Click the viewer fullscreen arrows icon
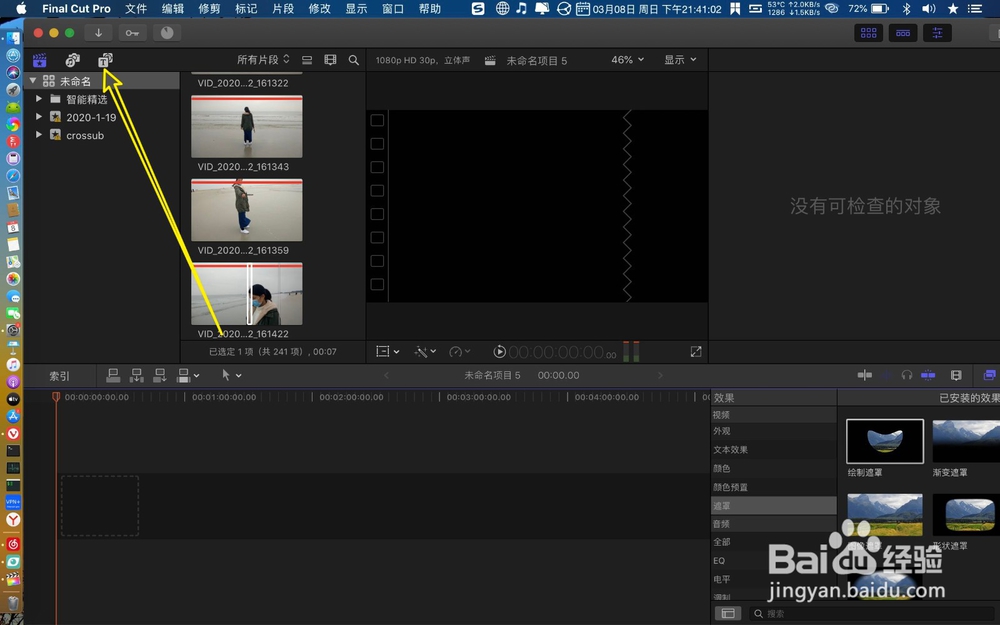This screenshot has height=625, width=1000. click(696, 351)
